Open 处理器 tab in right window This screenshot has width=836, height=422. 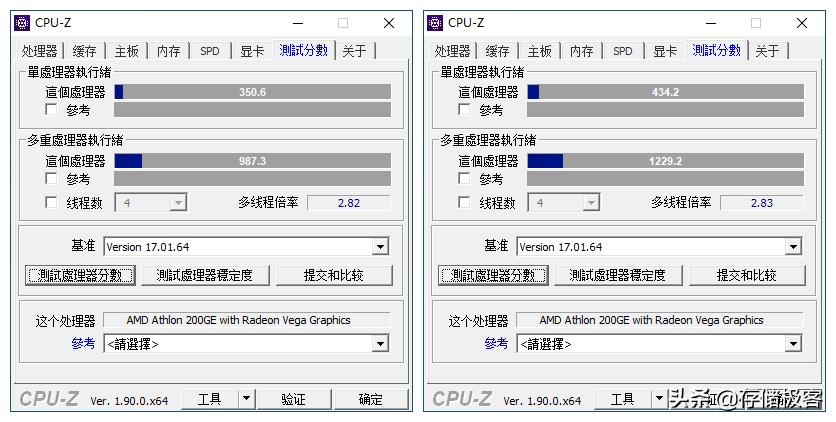[452, 51]
